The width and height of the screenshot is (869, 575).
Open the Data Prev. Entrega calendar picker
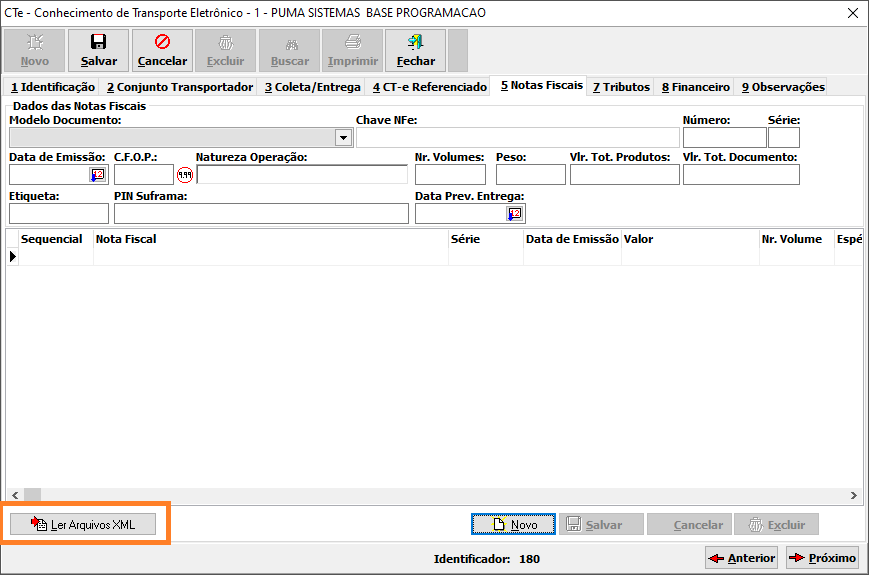pyautogui.click(x=514, y=214)
